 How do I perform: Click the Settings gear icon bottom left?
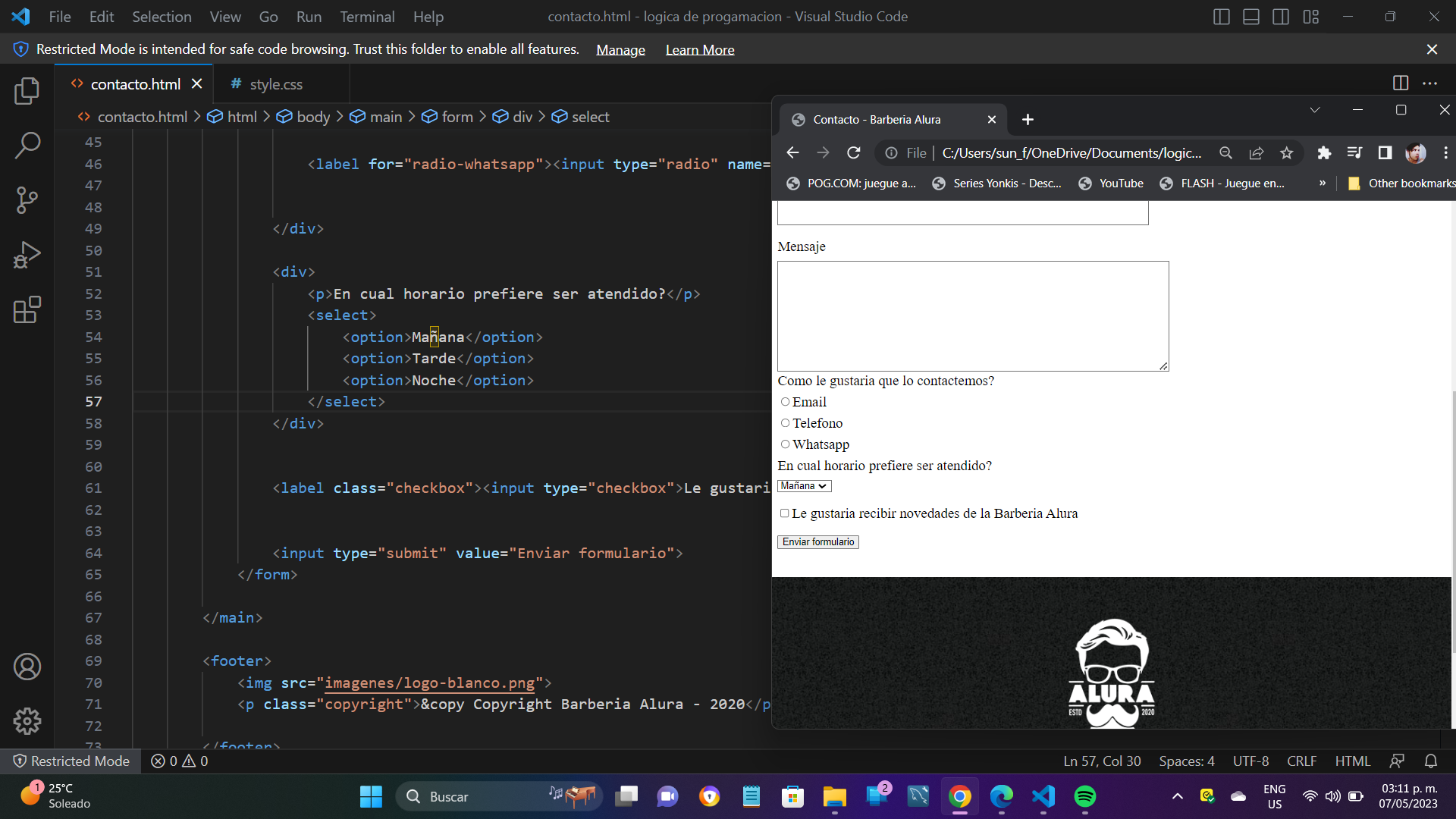[27, 721]
